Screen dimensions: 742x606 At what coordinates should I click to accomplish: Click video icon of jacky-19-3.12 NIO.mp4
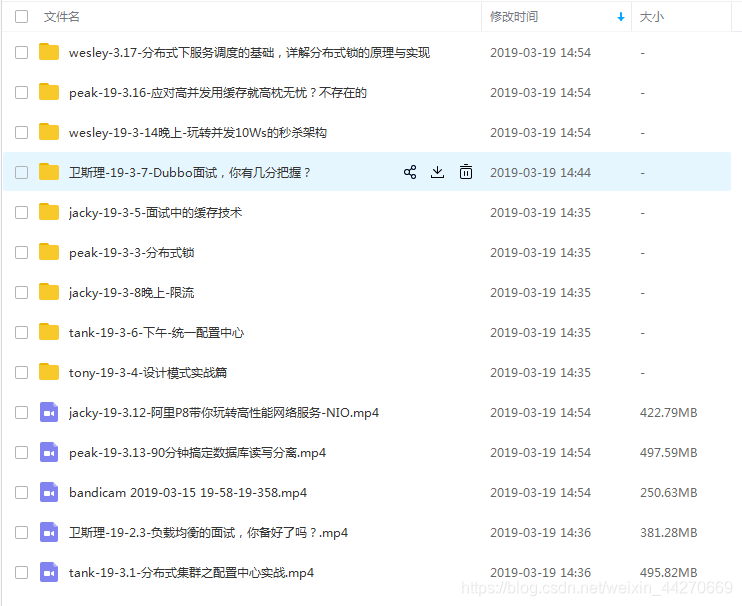point(49,412)
